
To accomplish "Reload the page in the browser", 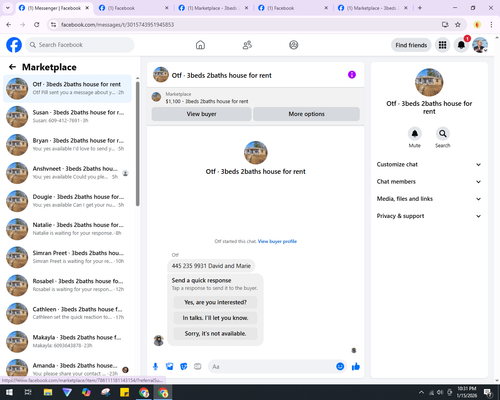I will (x=37, y=24).
